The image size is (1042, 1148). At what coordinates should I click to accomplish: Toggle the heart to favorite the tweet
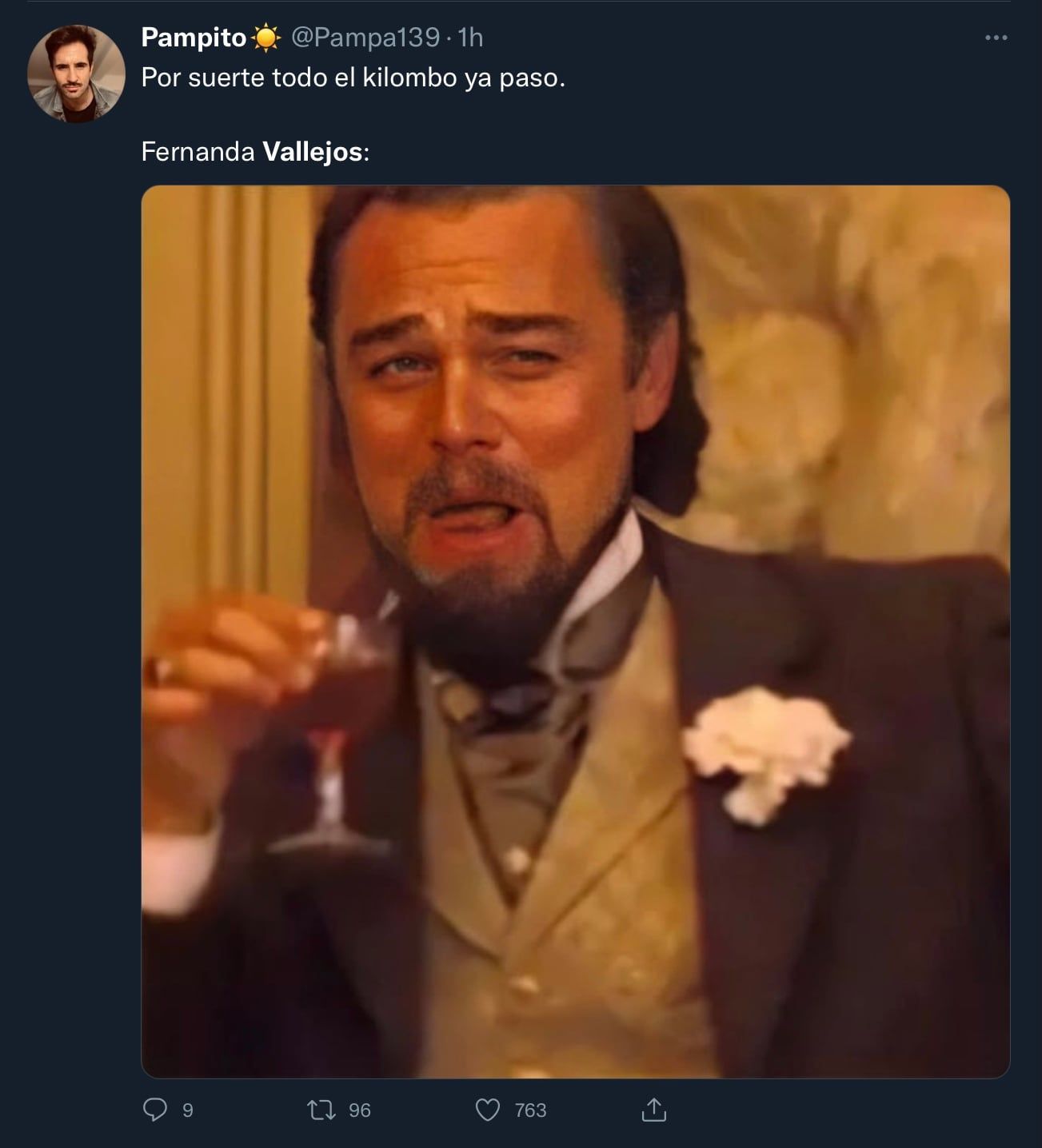pyautogui.click(x=489, y=1110)
